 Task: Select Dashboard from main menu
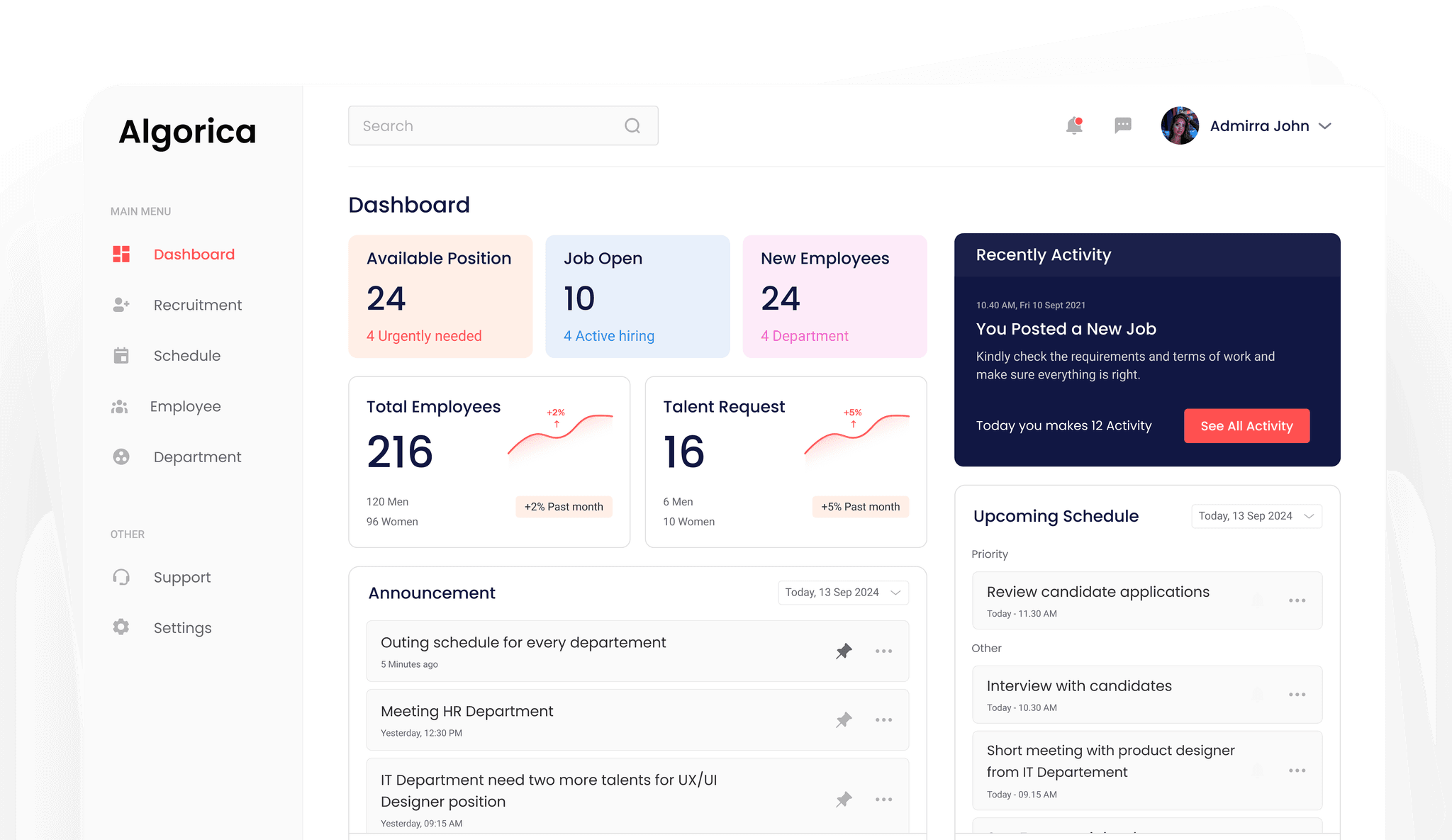(x=194, y=254)
